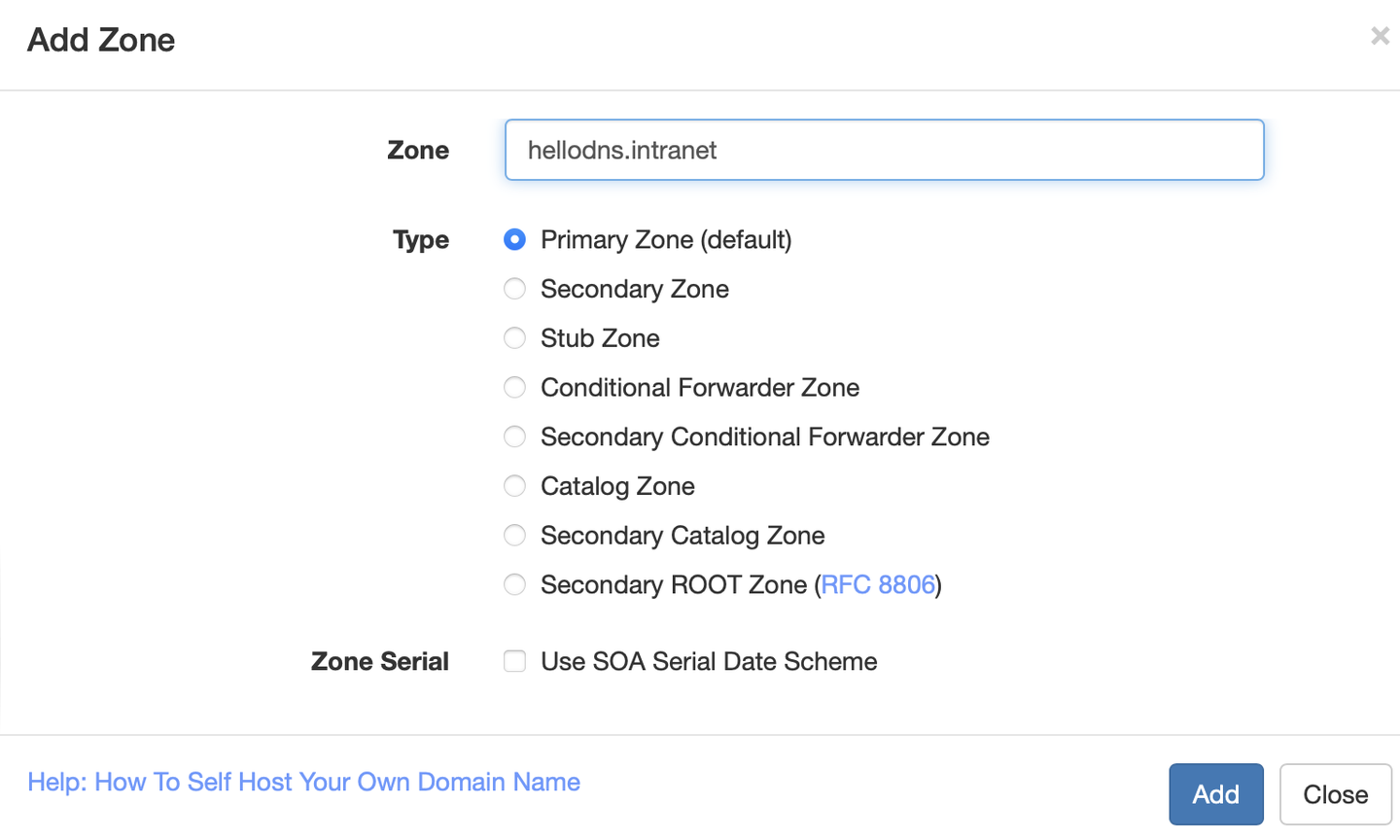Click the bold Zone Serial label
The width and height of the screenshot is (1400, 840).
(380, 661)
